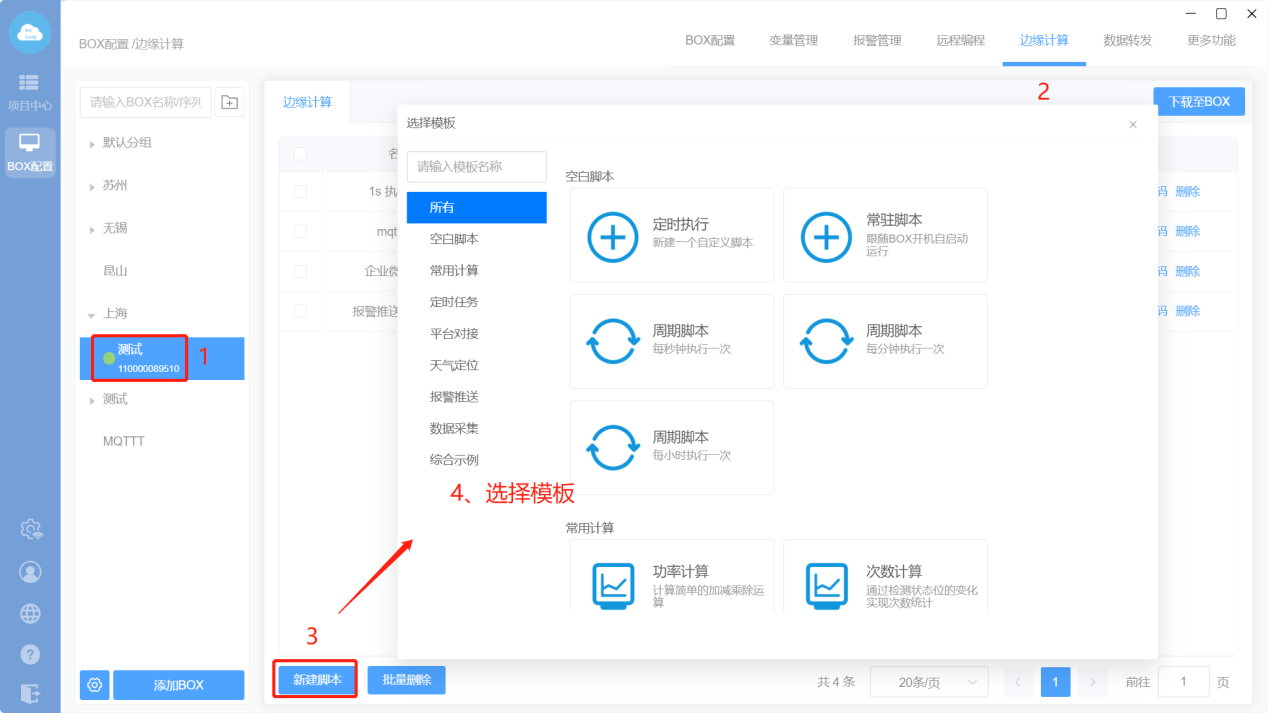Click gear icon beside 添加BOX
Viewport: 1268px width, 713px height.
point(95,685)
